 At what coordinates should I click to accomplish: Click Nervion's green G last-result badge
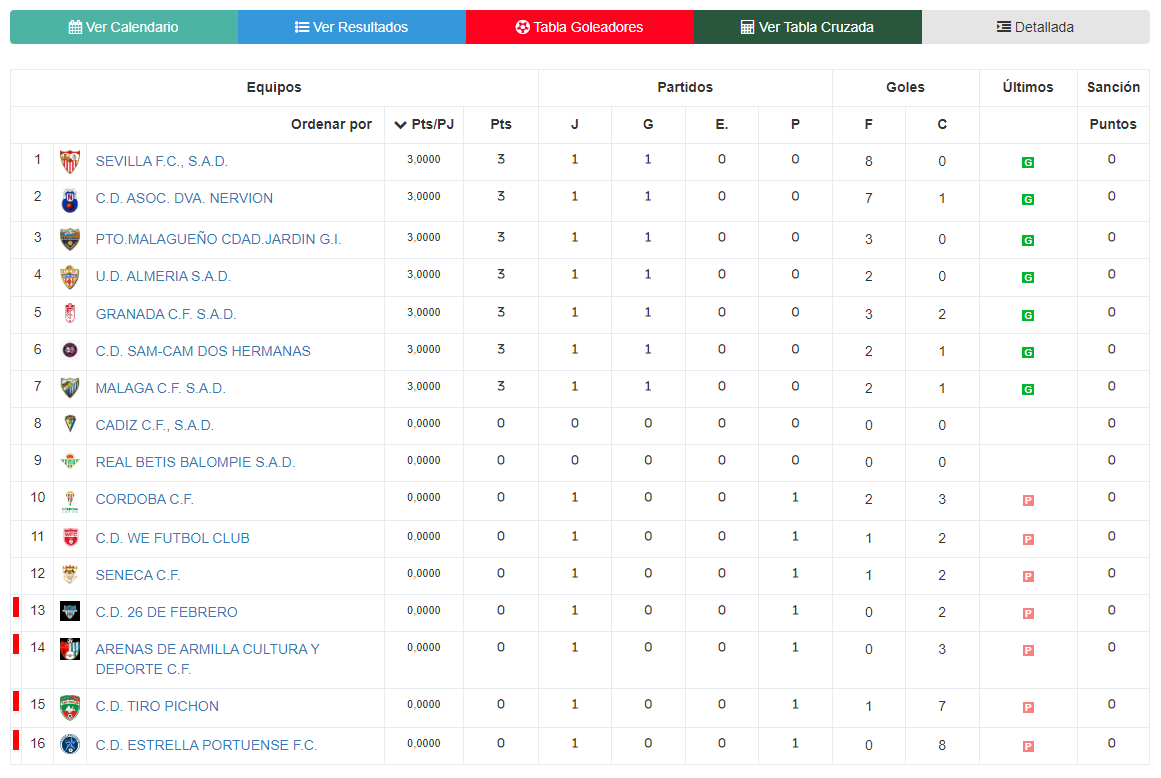(x=1028, y=199)
